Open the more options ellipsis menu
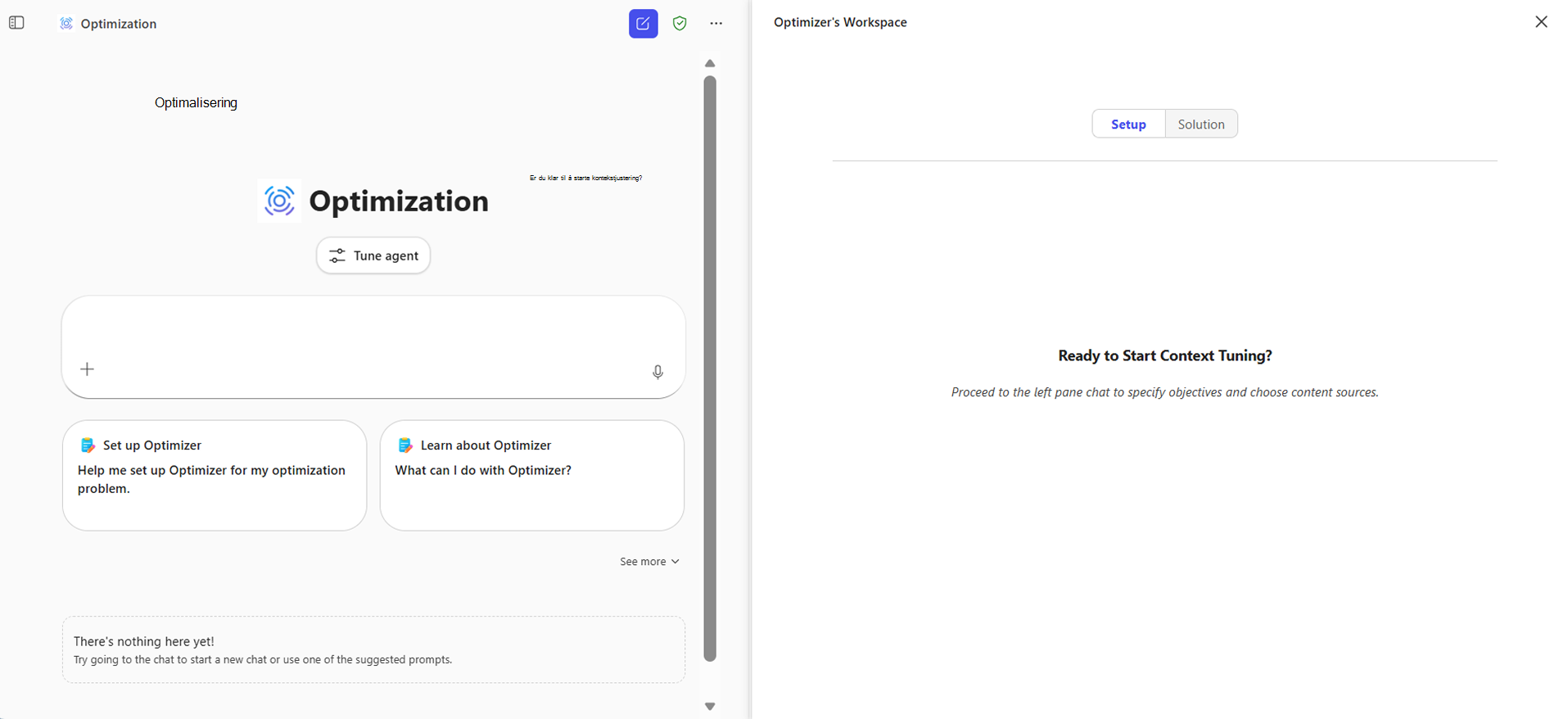The width and height of the screenshot is (1568, 719). [716, 24]
